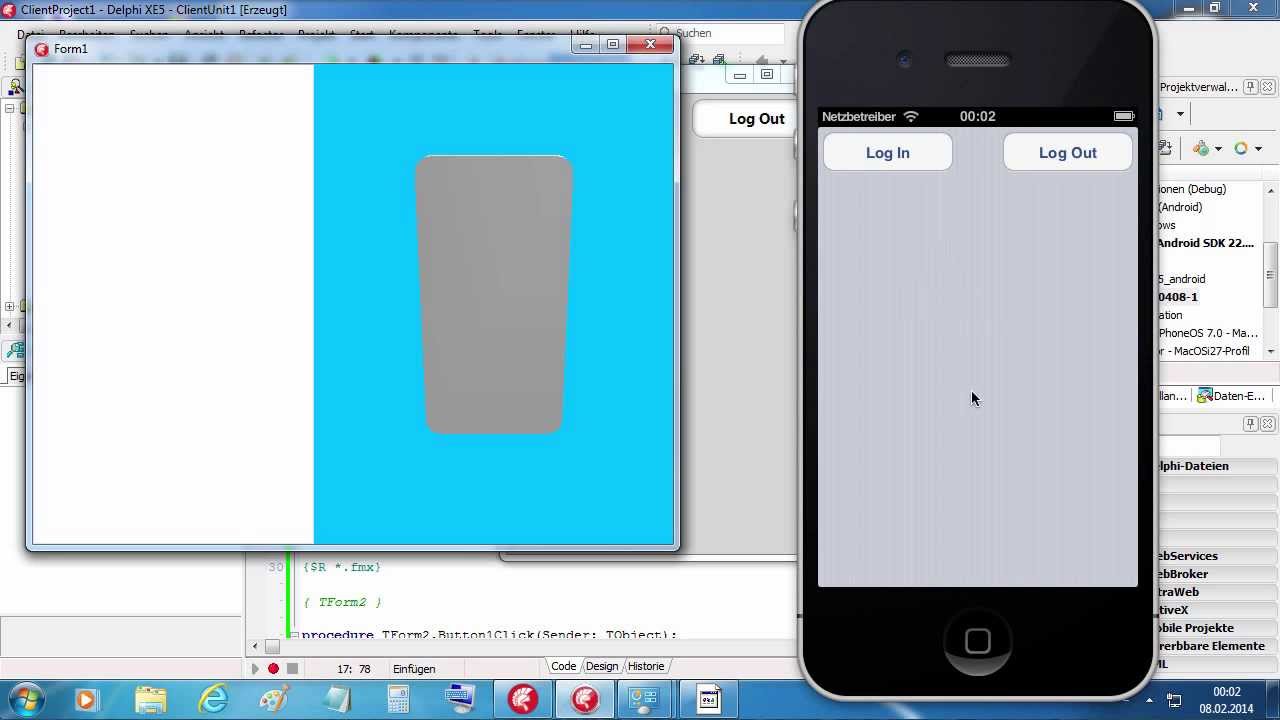The height and width of the screenshot is (720, 1280).
Task: Select the MacOSi27-Profil tree item
Action: click(1204, 351)
